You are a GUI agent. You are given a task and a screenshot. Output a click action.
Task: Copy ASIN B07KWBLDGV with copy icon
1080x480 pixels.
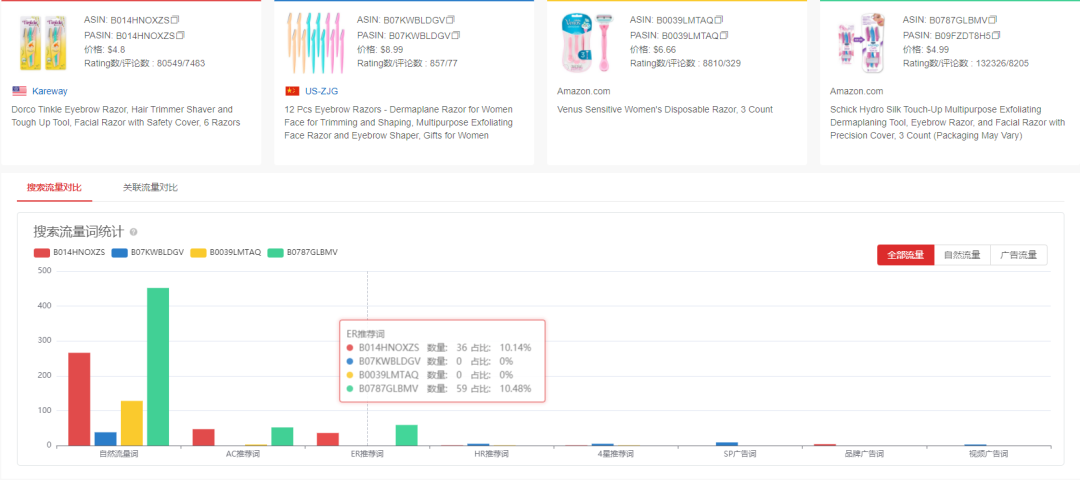click(x=450, y=20)
